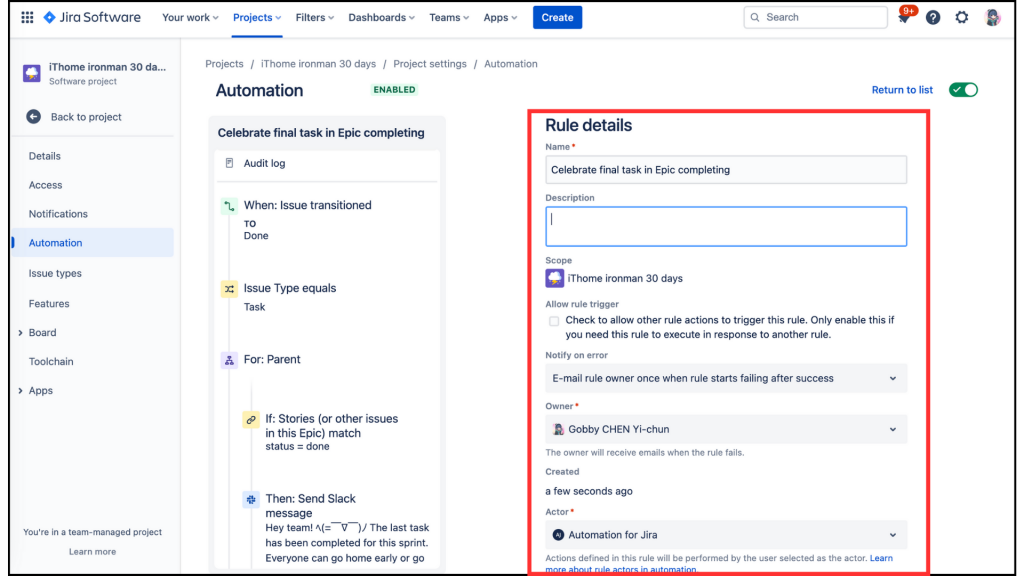
Task: Select Automation in the sidebar
Action: (93, 242)
